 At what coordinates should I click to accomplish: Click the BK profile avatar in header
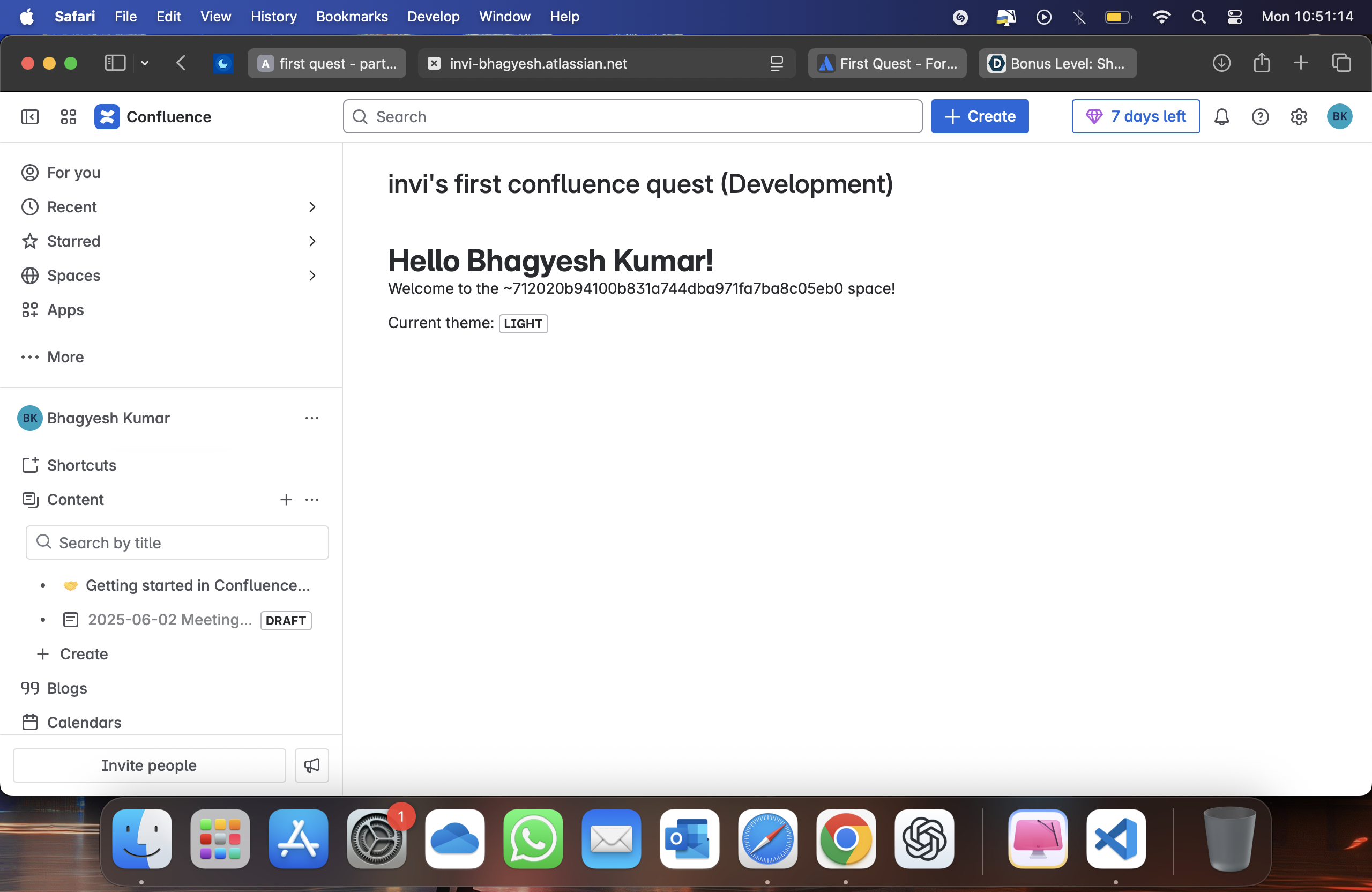point(1339,116)
